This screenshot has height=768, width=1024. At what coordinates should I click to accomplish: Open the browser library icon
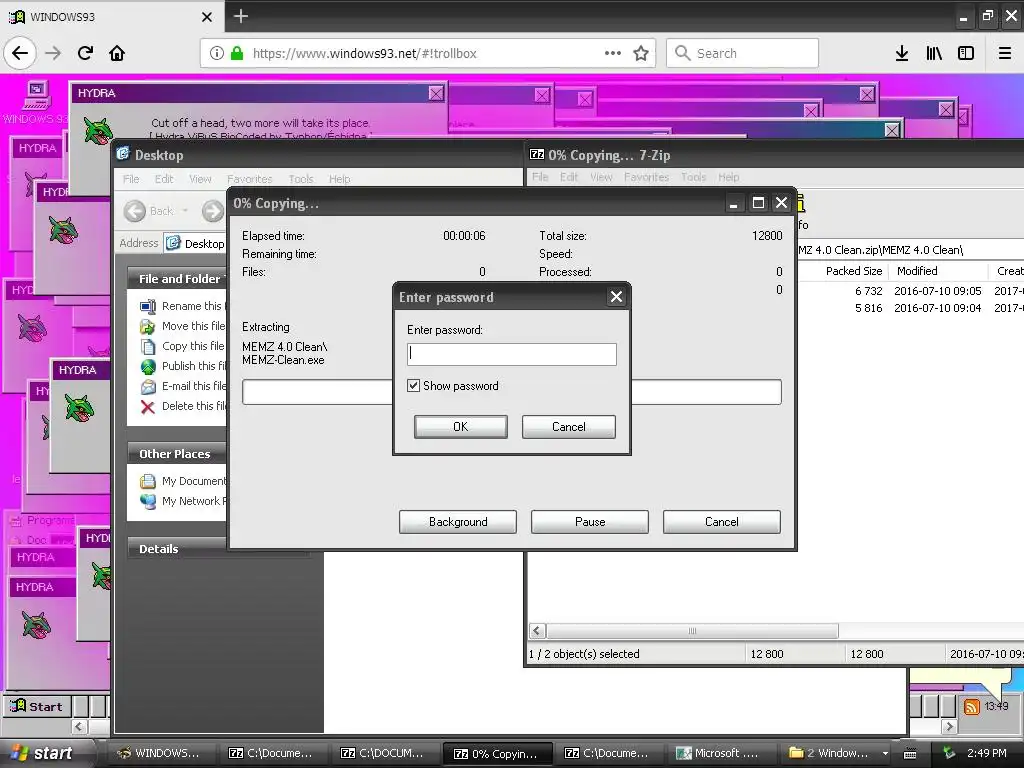[934, 53]
